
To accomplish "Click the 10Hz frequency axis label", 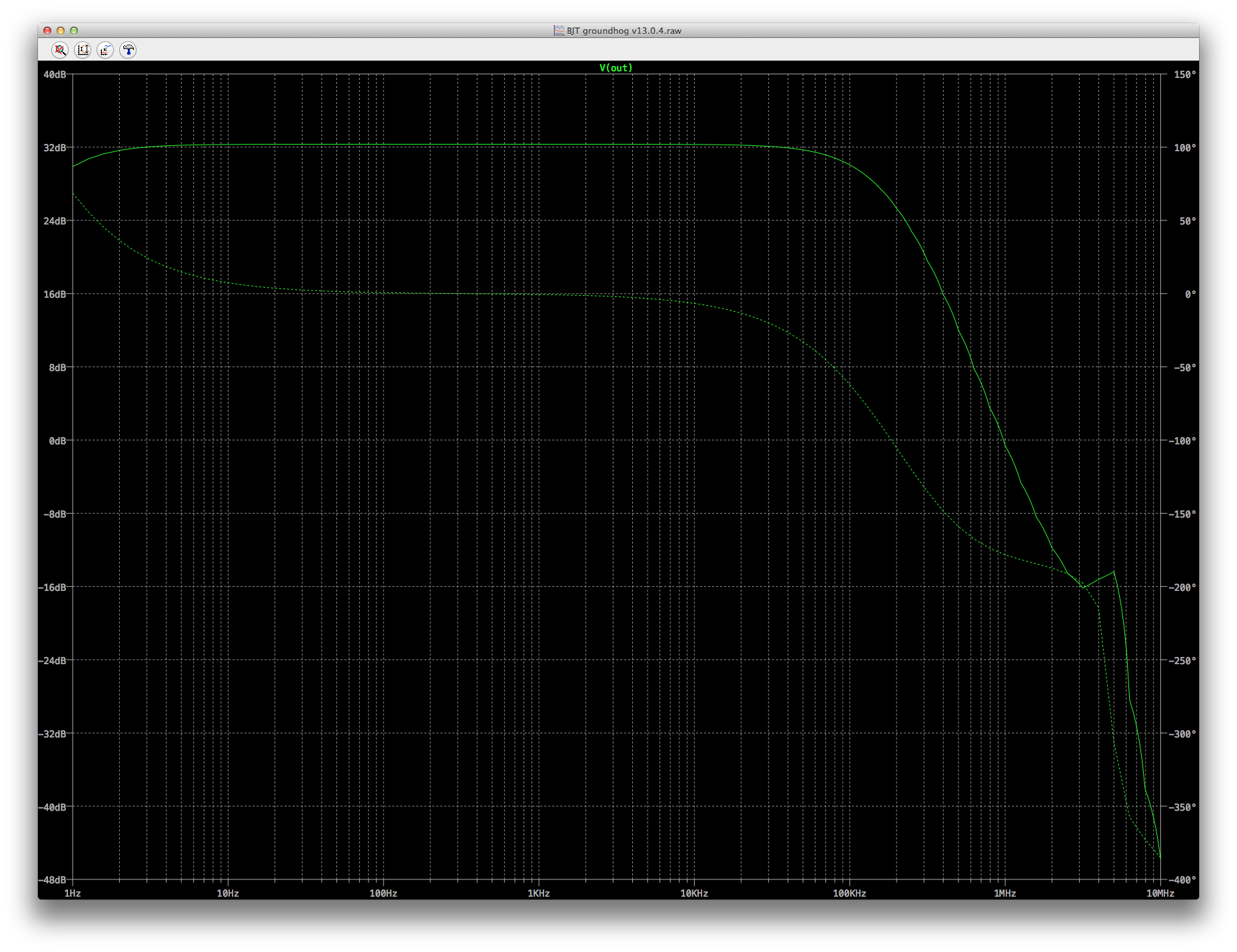I will [x=228, y=893].
